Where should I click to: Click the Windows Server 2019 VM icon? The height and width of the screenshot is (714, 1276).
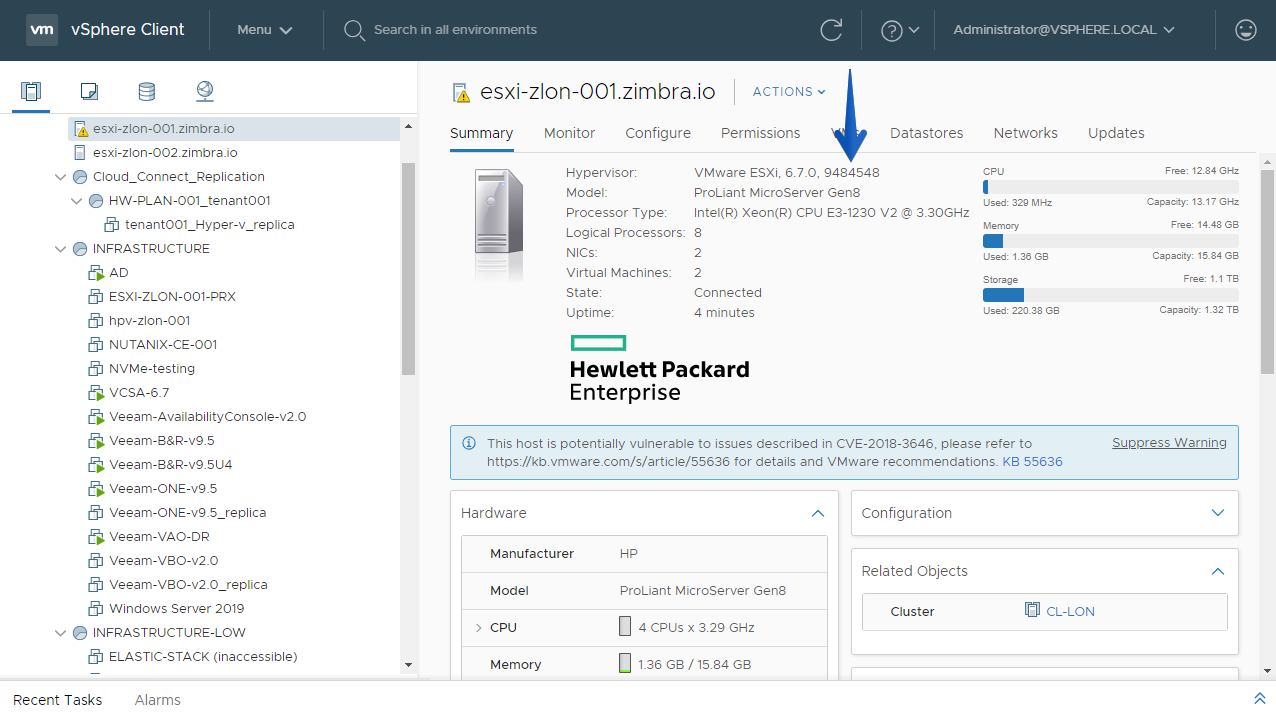[96, 609]
